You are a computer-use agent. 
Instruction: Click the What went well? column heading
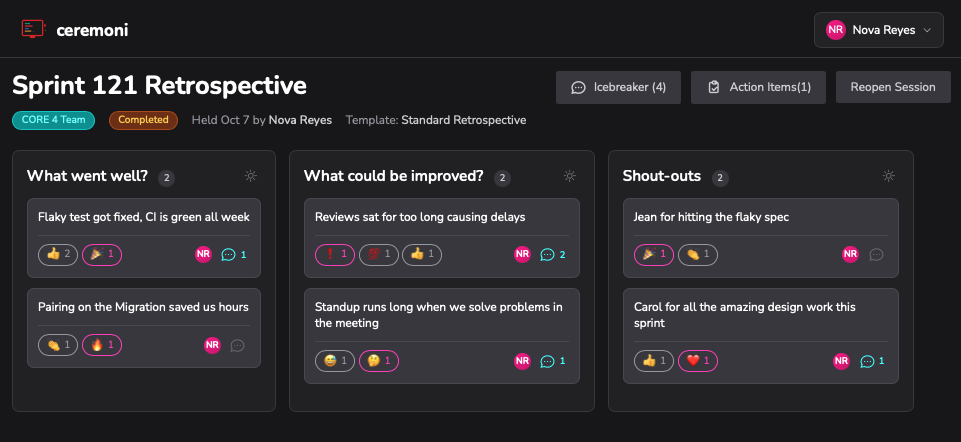coord(88,177)
